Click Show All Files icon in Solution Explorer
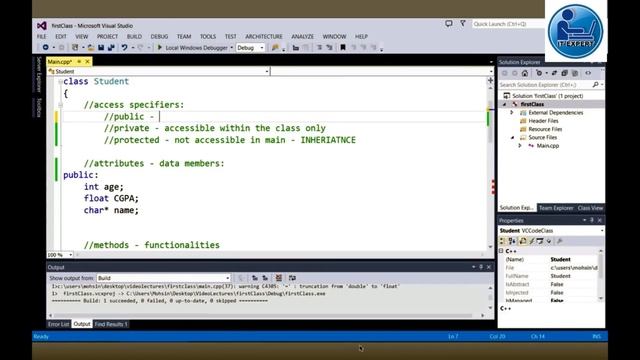Viewport: 640px width, 360px height. 575,73
